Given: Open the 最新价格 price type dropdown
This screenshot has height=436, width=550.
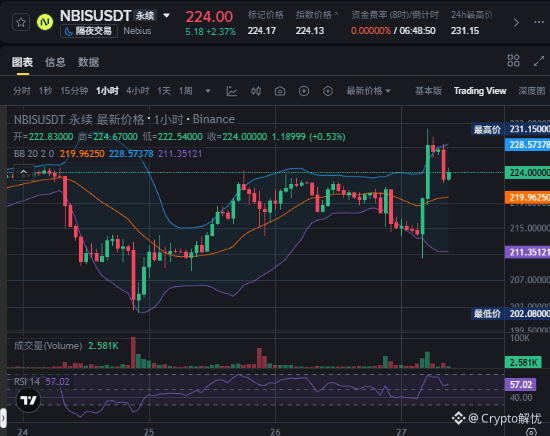Looking at the screenshot, I should 368,91.
